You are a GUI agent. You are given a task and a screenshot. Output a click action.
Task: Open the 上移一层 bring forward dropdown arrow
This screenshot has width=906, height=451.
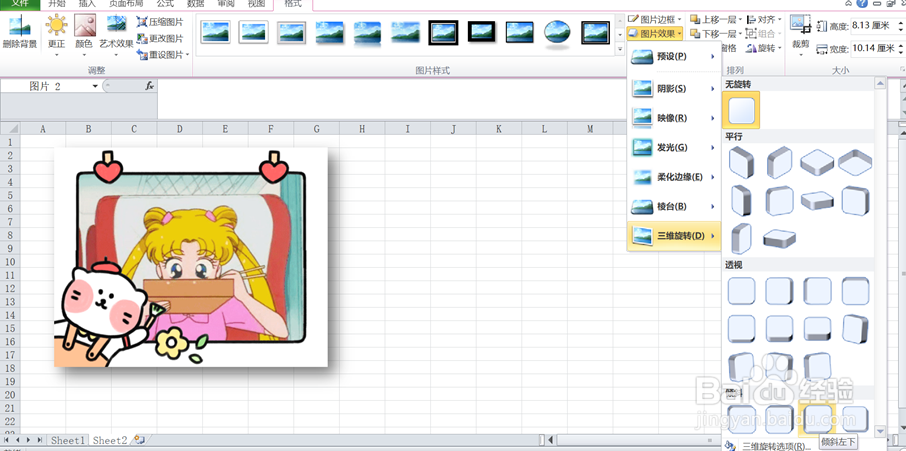[x=741, y=20]
